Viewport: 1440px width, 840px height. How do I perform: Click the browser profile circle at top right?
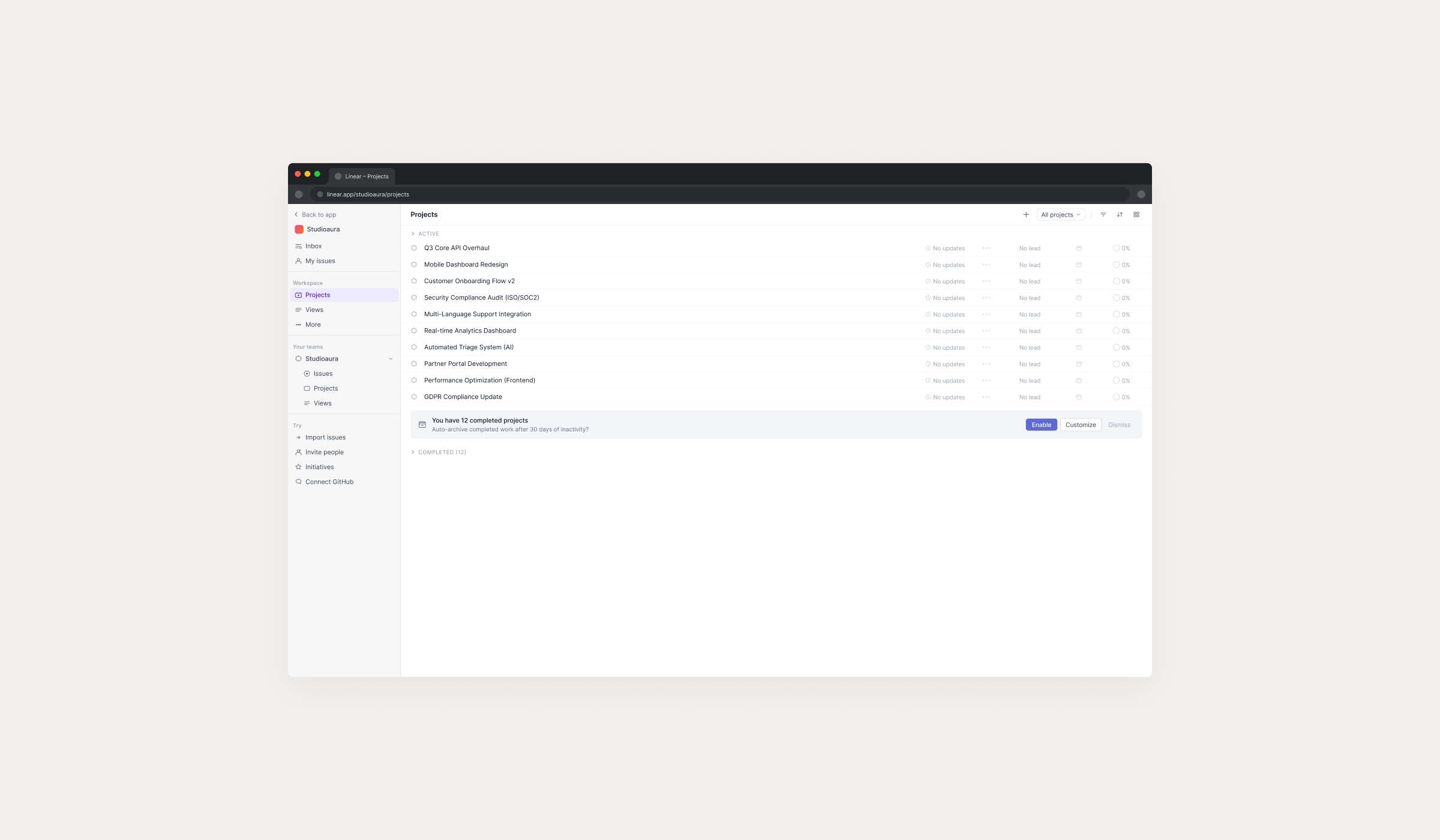click(x=1141, y=194)
